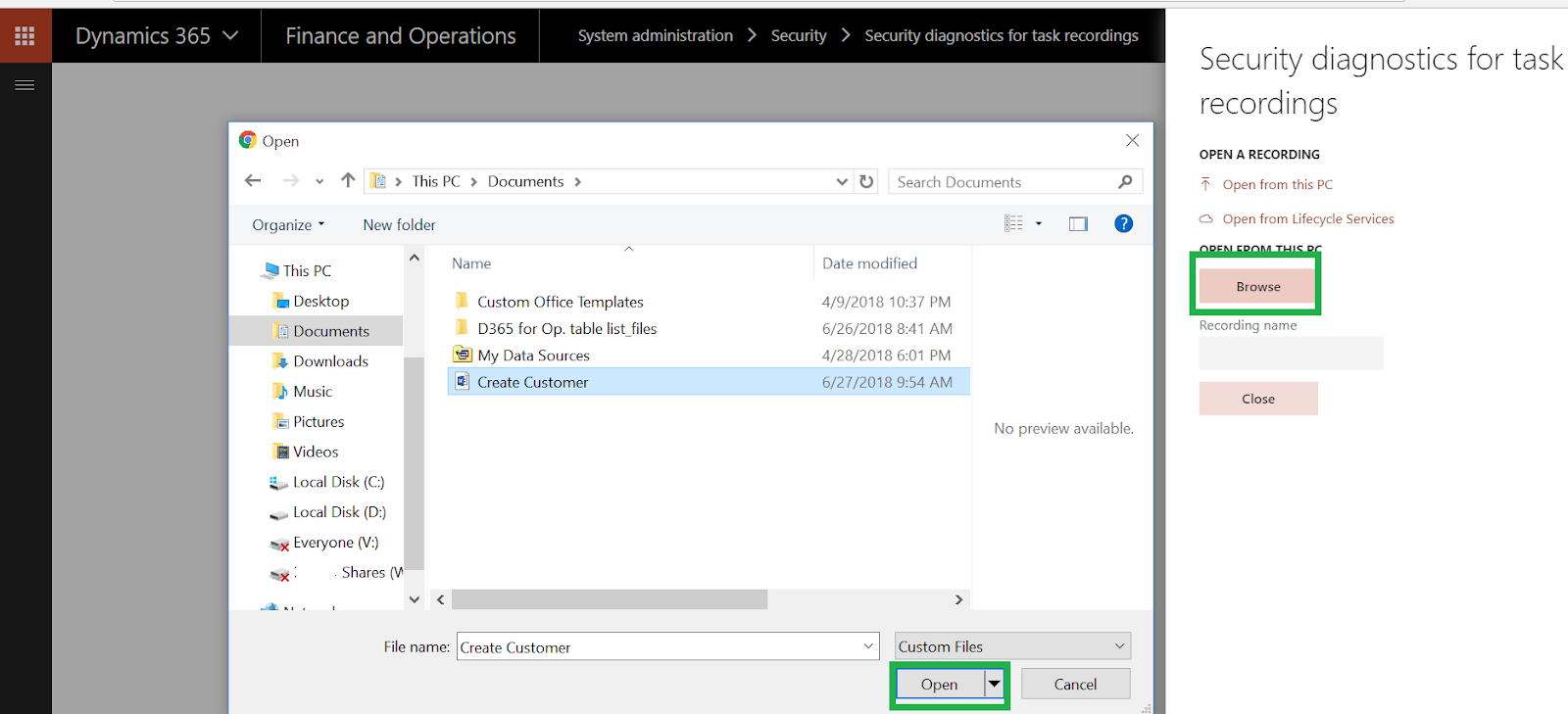Image resolution: width=1568 pixels, height=714 pixels.
Task: Click the Pictures folder icon in tree
Action: 281,421
